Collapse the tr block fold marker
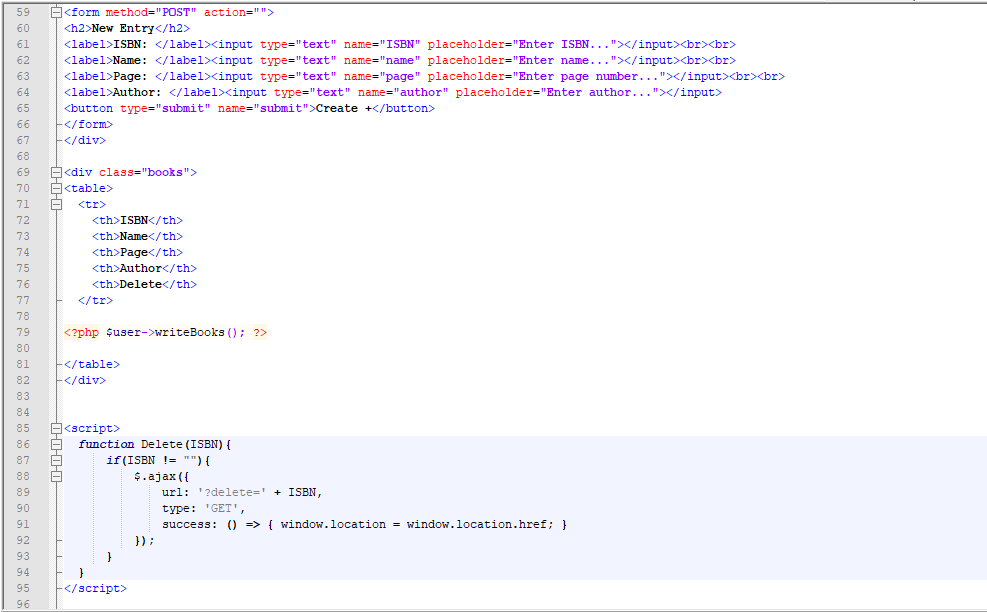The image size is (987, 612). click(56, 205)
